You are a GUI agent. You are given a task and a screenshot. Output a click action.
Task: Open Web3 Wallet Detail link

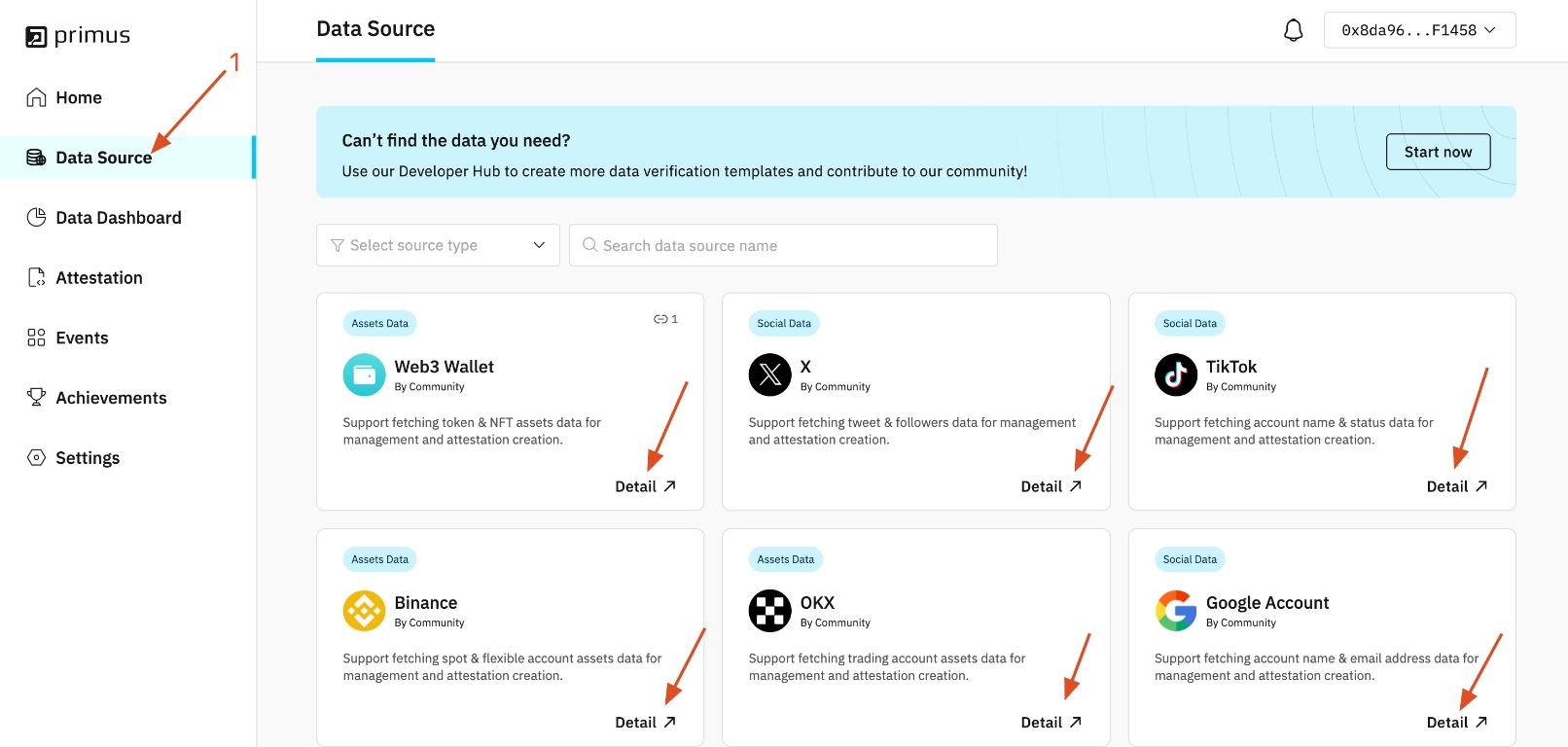coord(645,486)
